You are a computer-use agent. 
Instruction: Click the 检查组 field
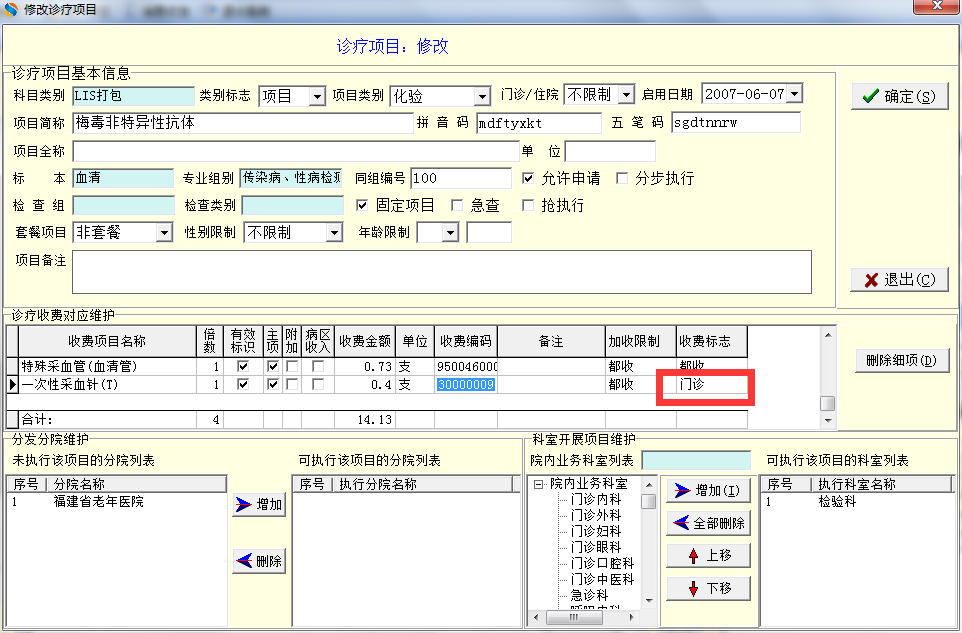tap(123, 205)
